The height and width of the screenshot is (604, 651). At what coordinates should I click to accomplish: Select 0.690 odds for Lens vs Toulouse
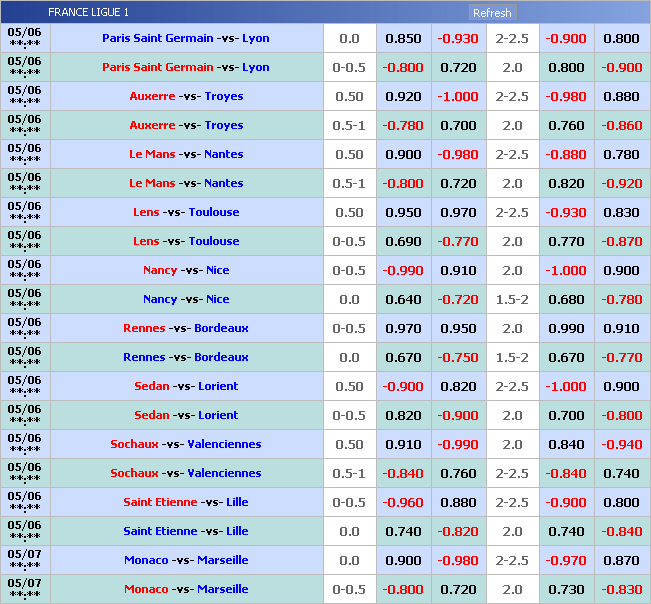tap(403, 242)
